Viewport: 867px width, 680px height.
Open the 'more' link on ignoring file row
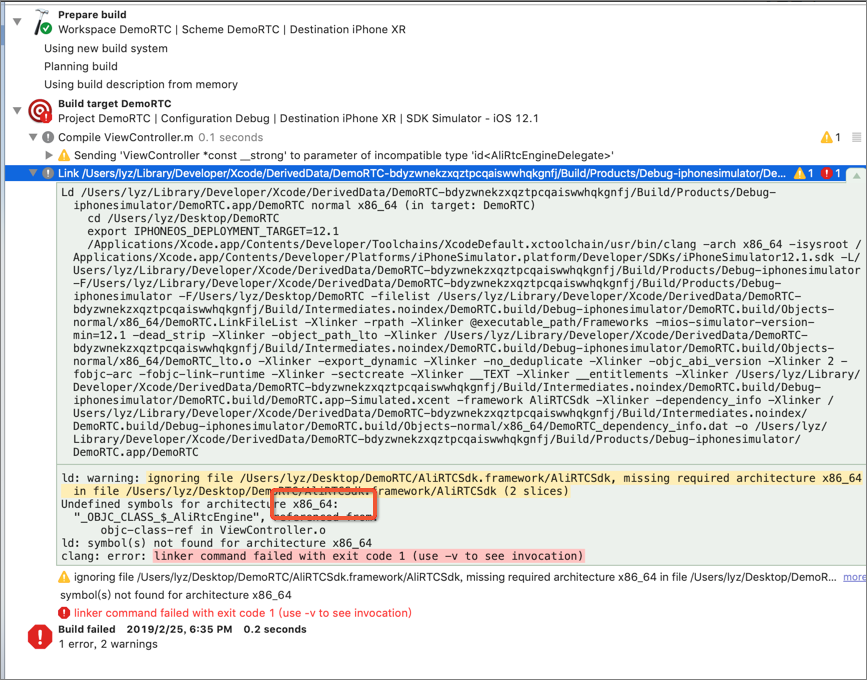854,577
